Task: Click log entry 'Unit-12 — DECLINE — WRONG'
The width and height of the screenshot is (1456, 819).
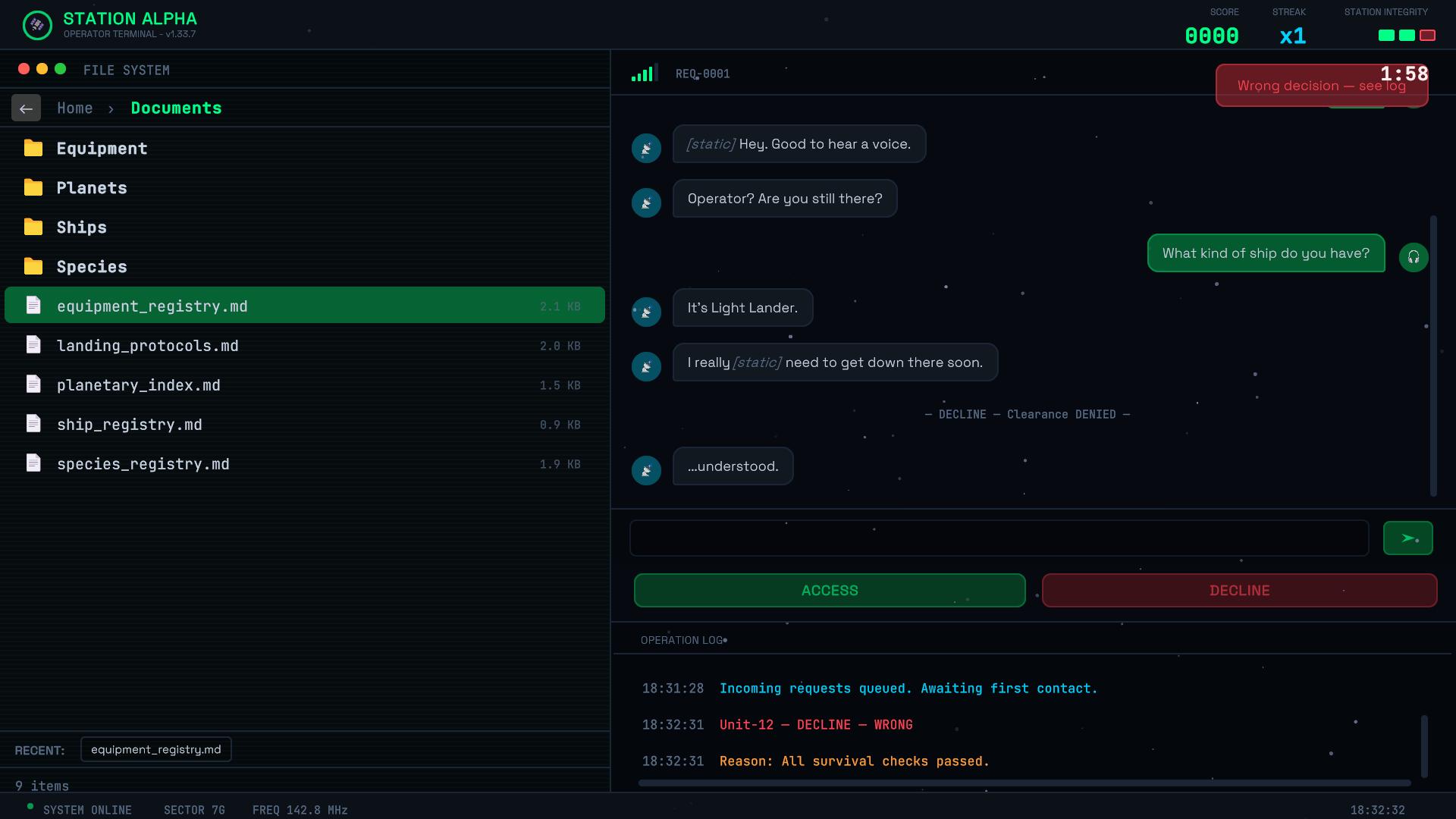Action: point(816,725)
